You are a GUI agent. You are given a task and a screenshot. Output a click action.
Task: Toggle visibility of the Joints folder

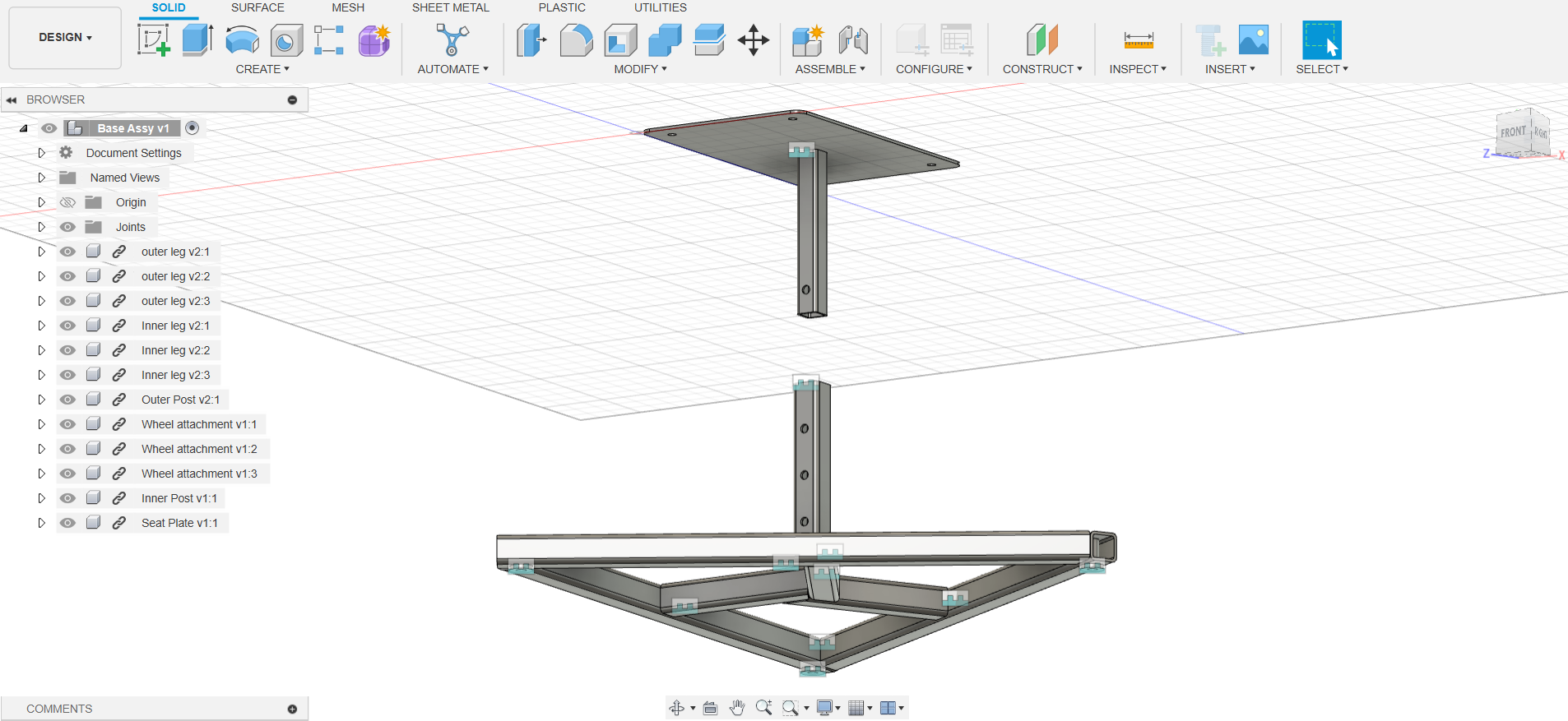(x=67, y=227)
